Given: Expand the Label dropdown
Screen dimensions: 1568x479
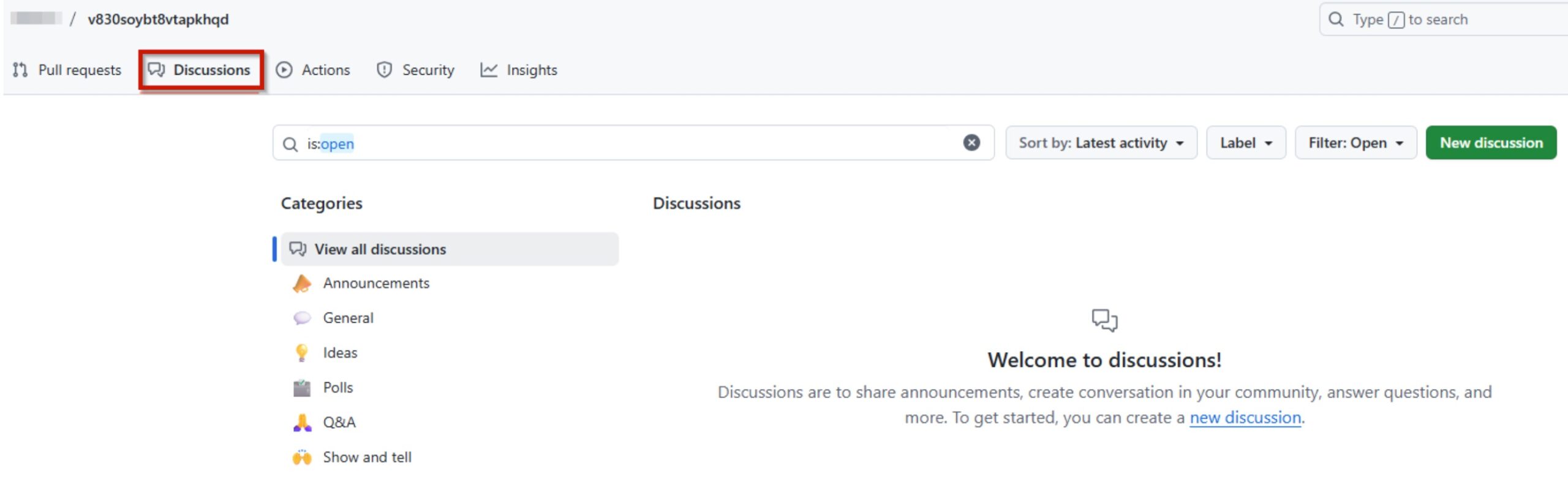Looking at the screenshot, I should tap(1245, 143).
